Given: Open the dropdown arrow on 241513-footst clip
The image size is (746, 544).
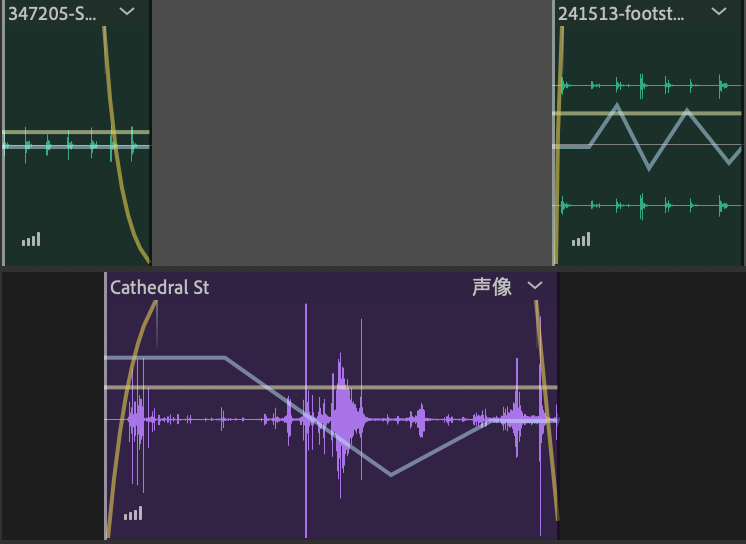Looking at the screenshot, I should tap(719, 12).
